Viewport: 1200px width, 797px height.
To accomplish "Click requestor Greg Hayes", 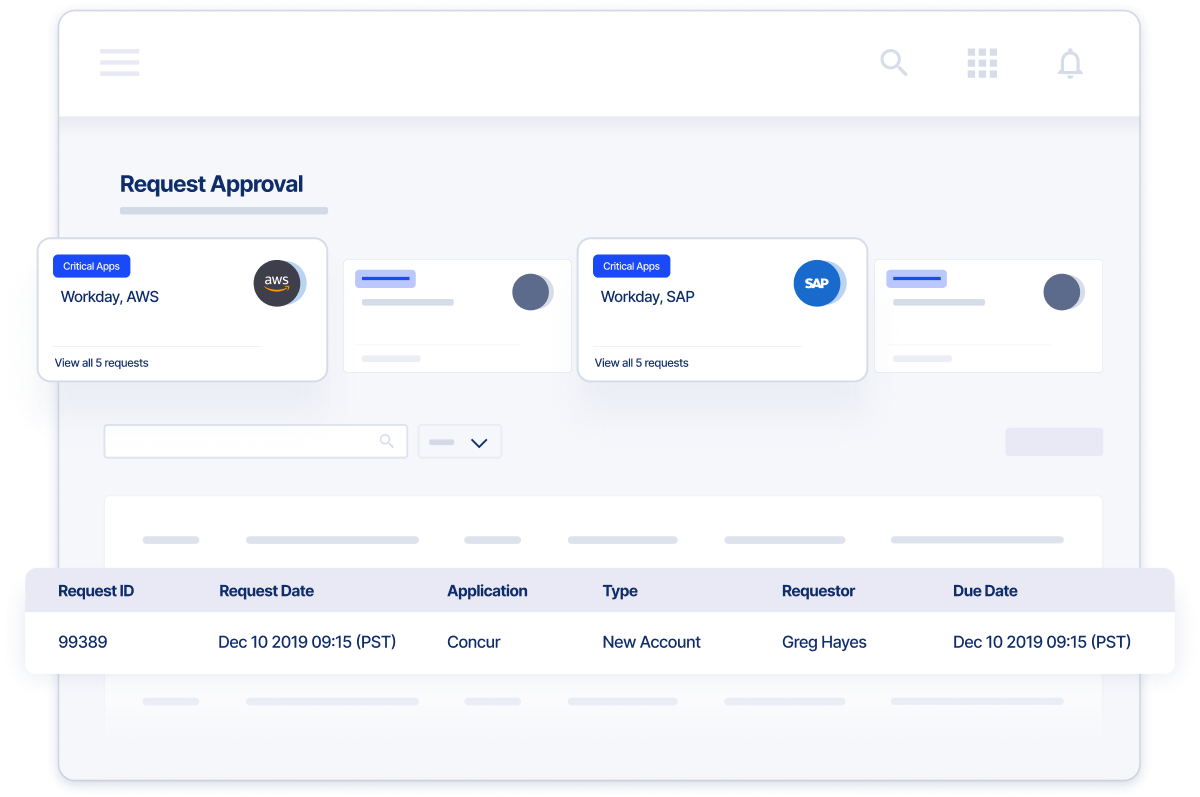I will tap(823, 642).
